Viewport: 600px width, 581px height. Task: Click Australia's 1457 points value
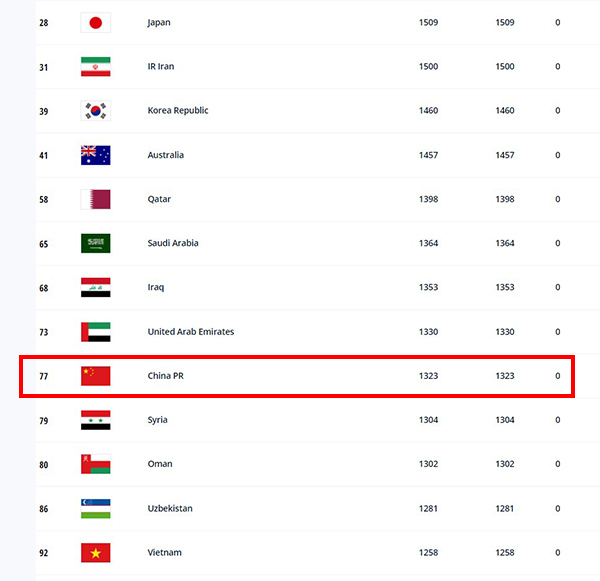[428, 155]
